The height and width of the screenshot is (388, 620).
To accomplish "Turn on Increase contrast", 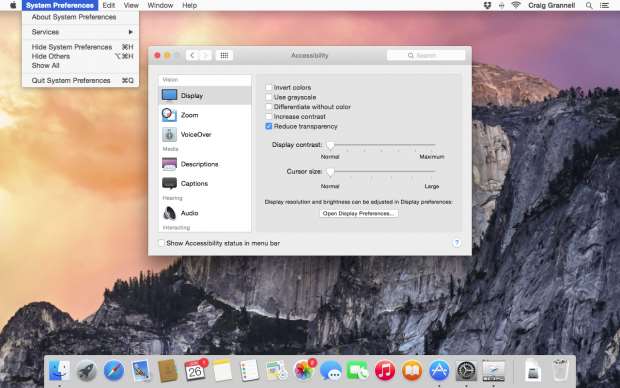I will point(269,117).
